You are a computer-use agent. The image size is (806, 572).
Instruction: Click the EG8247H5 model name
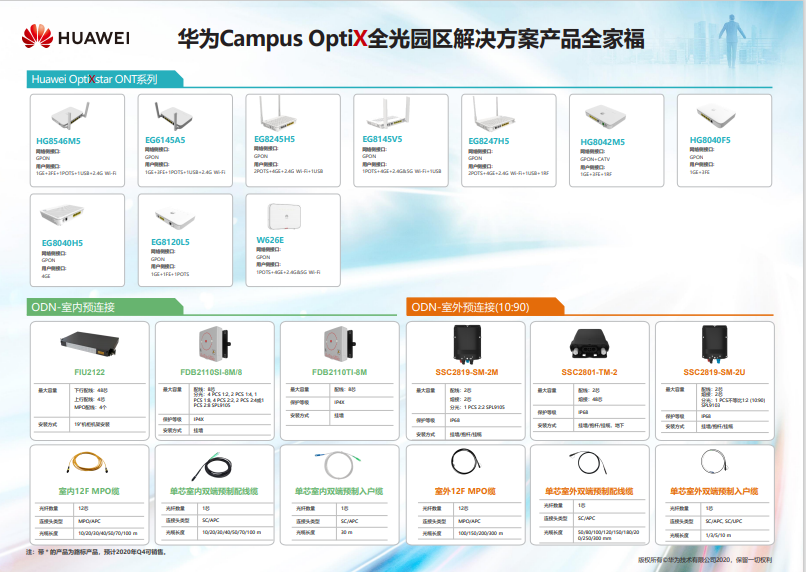pos(489,141)
